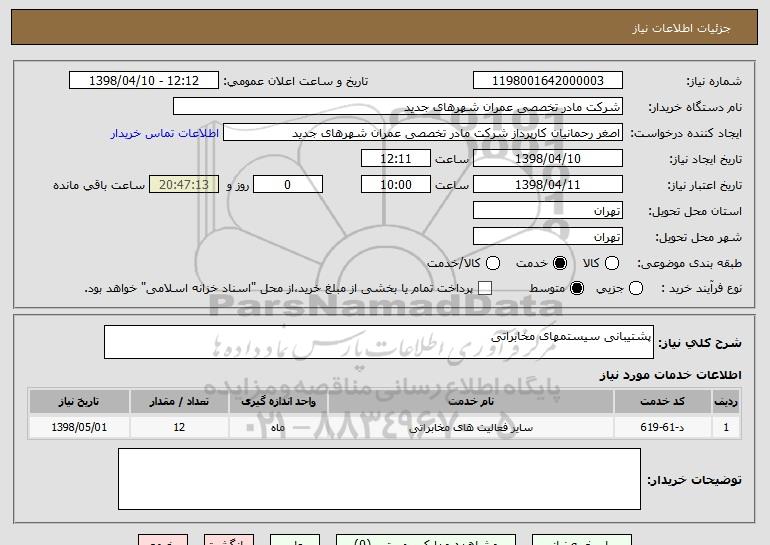The image size is (770, 545).
Task: Select the 'کالا/خدمت' category radio button
Action: [493, 263]
